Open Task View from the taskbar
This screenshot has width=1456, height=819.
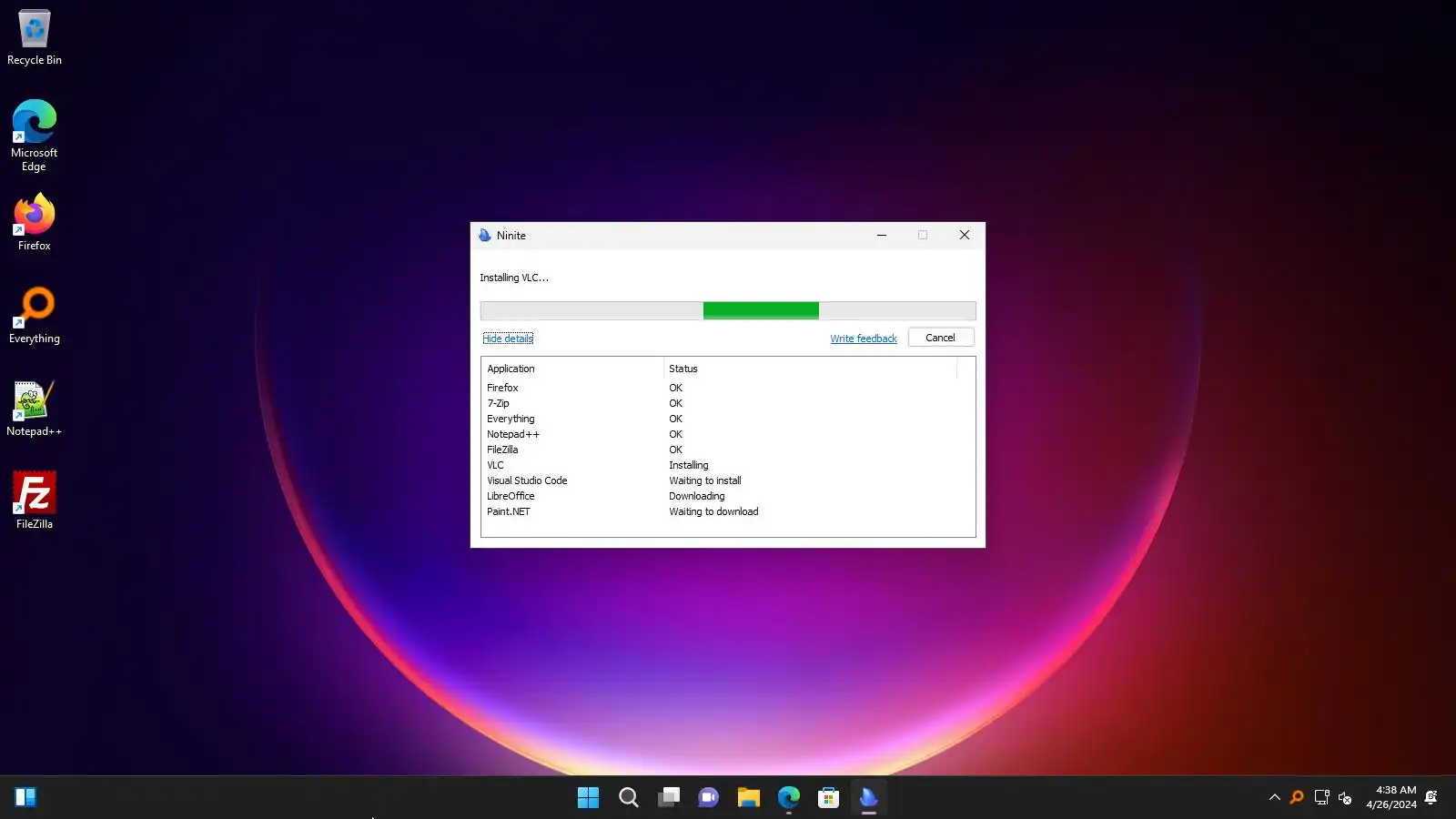coord(669,798)
